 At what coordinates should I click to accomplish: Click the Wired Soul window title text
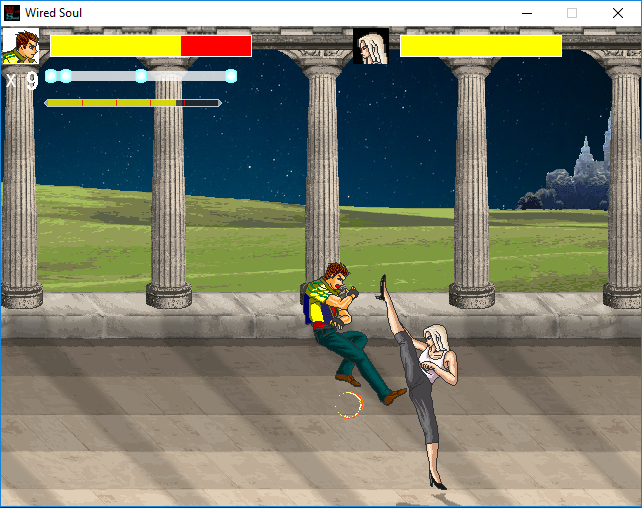pos(54,13)
